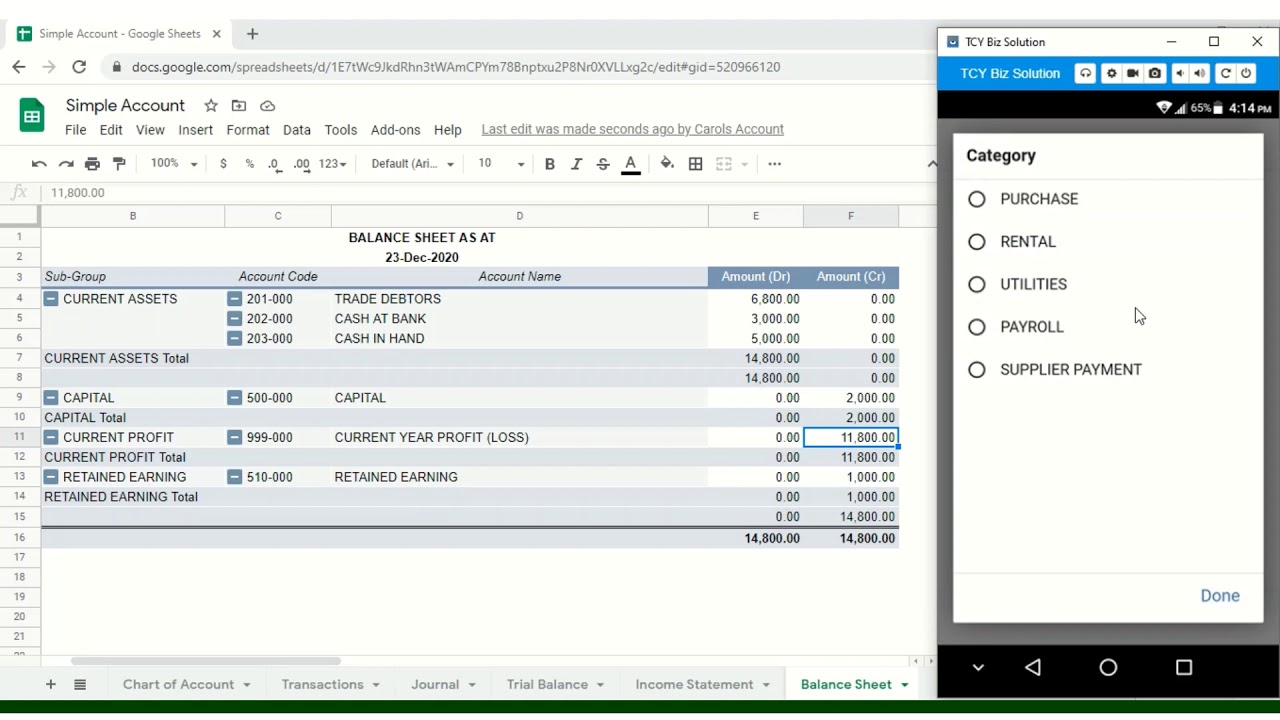The image size is (1280, 720).
Task: Print the spreadsheet
Action: pos(92,164)
